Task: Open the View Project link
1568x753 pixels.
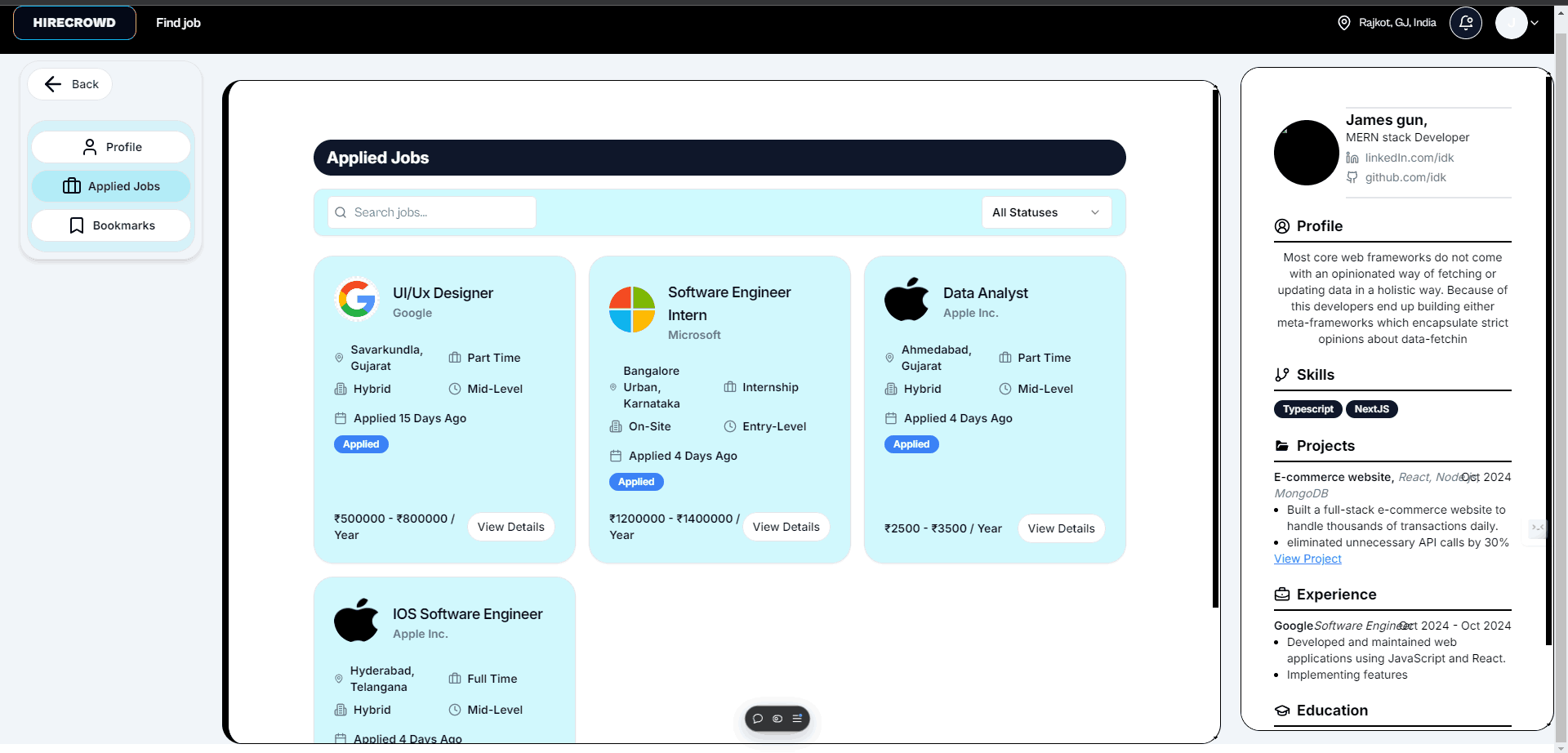Action: coord(1307,559)
